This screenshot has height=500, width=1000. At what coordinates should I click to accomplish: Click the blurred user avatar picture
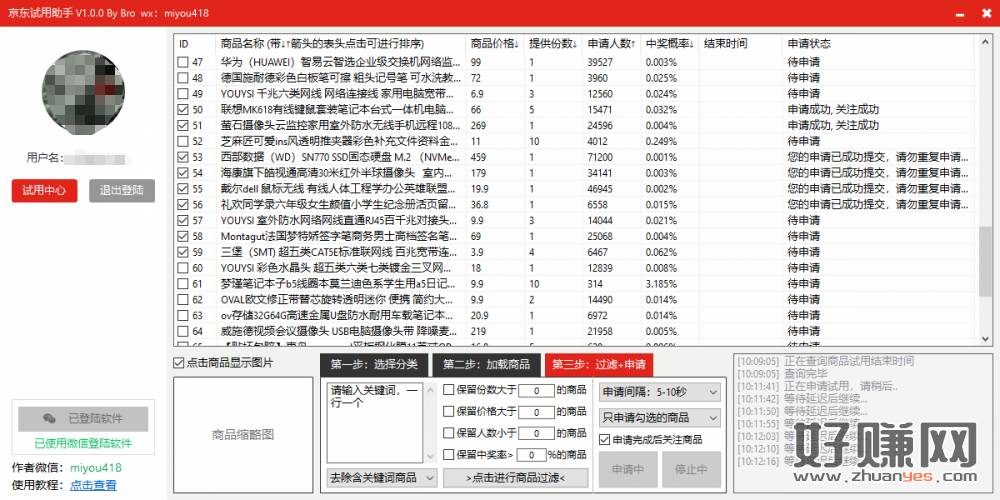[83, 92]
